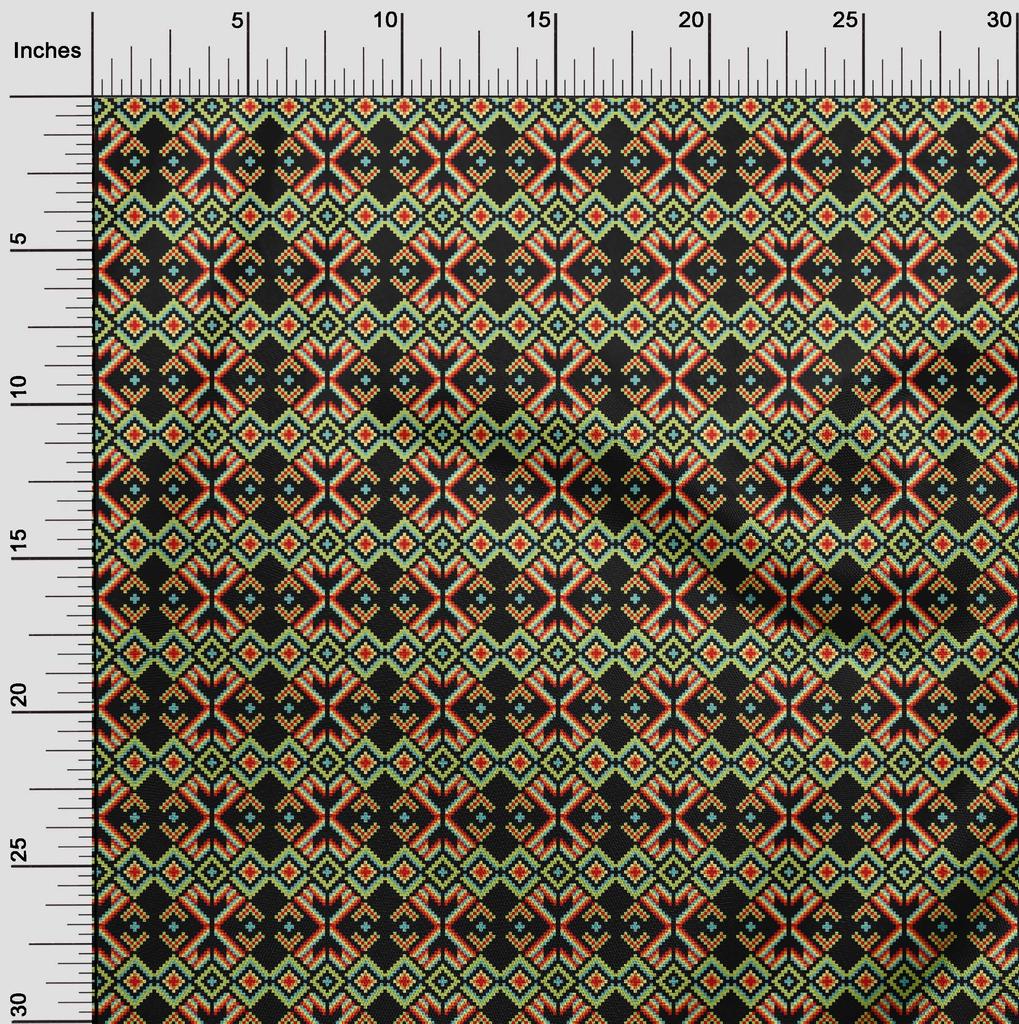Screen dimensions: 1019x1024
Task: Click the "Inches" unit label
Action: point(47,51)
